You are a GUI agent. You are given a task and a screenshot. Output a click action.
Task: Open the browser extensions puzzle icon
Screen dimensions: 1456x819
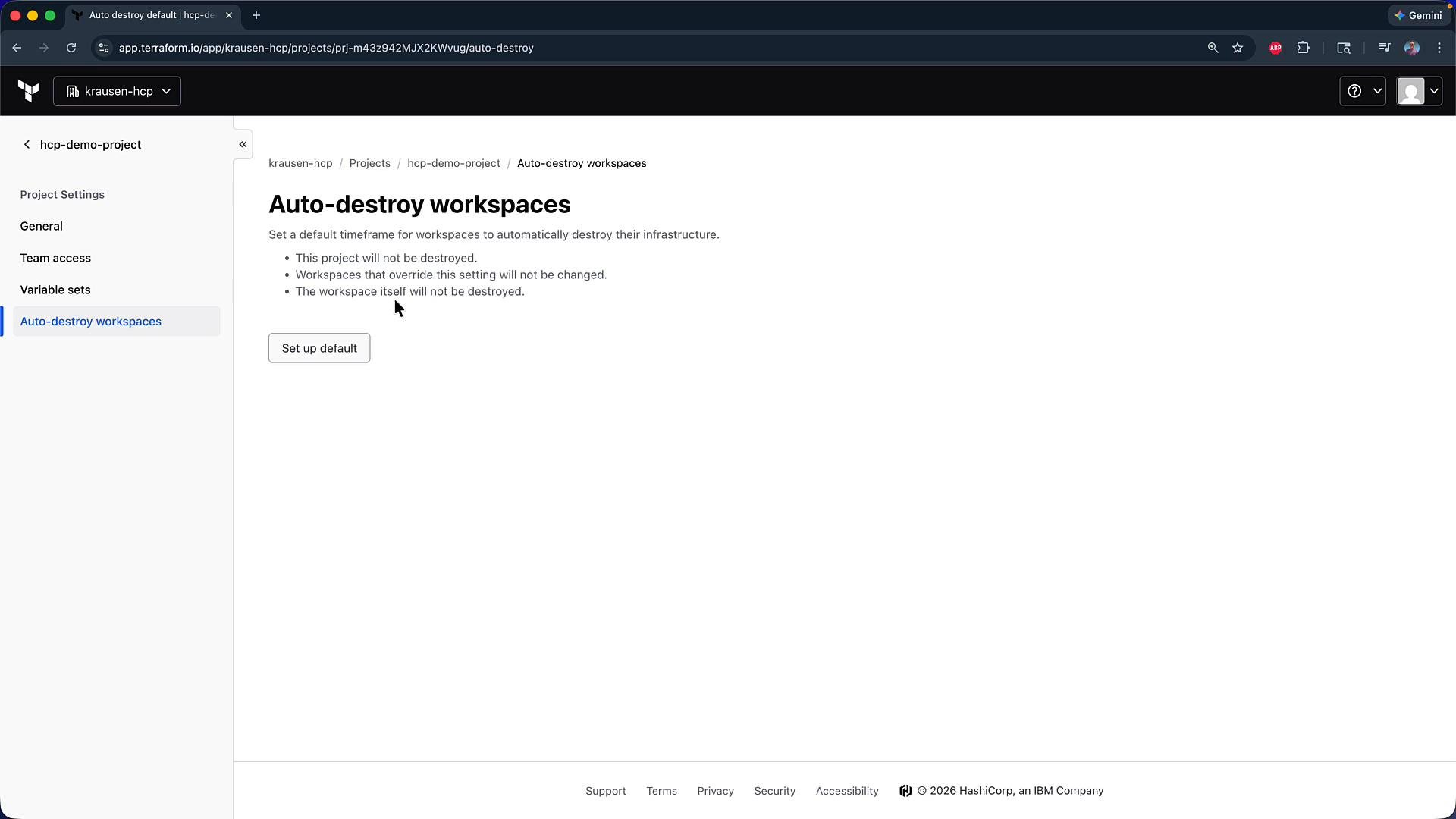point(1303,48)
